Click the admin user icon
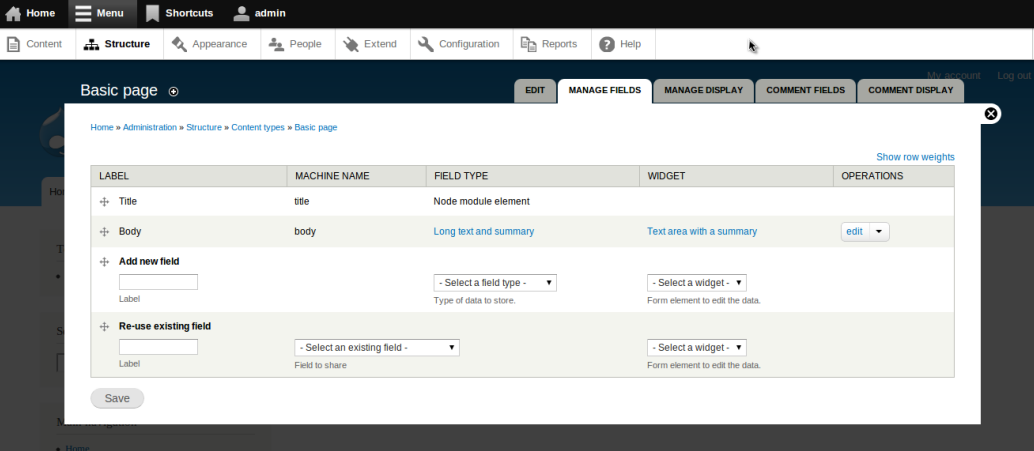The width and height of the screenshot is (1034, 451). coord(241,13)
